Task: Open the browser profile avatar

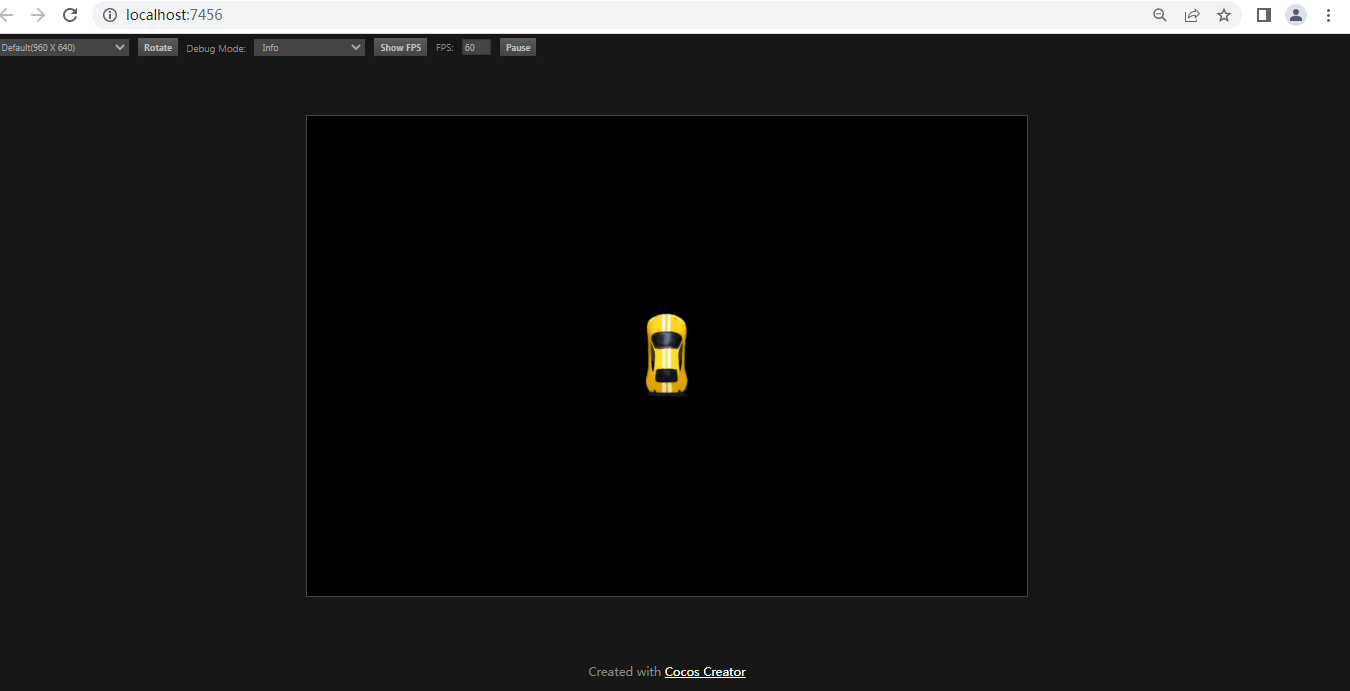Action: [1296, 15]
